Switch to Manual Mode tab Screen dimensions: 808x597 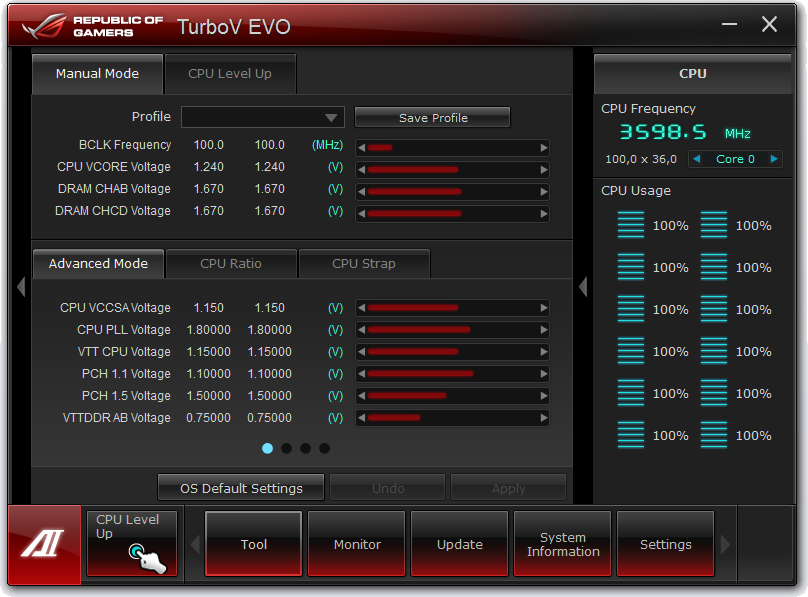(x=97, y=74)
